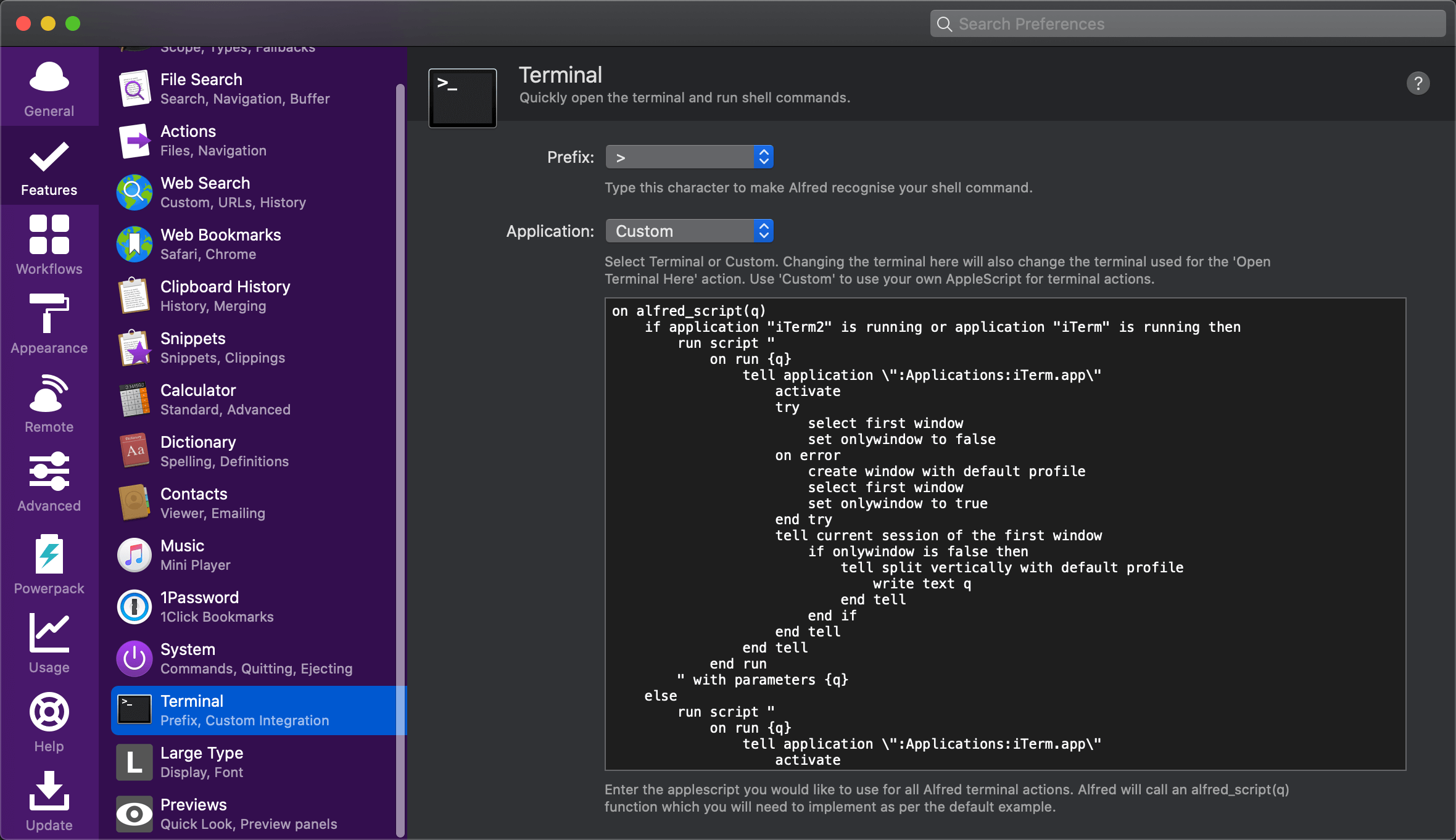Screen dimensions: 1456x840
Task: Open the Remote tab
Action: pyautogui.click(x=49, y=403)
